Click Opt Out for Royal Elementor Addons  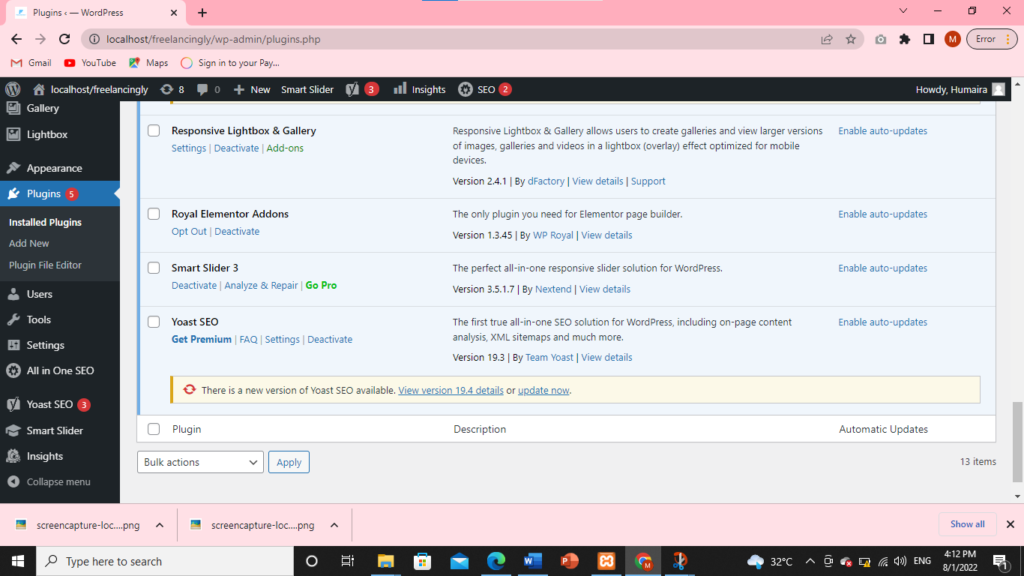pyautogui.click(x=189, y=231)
